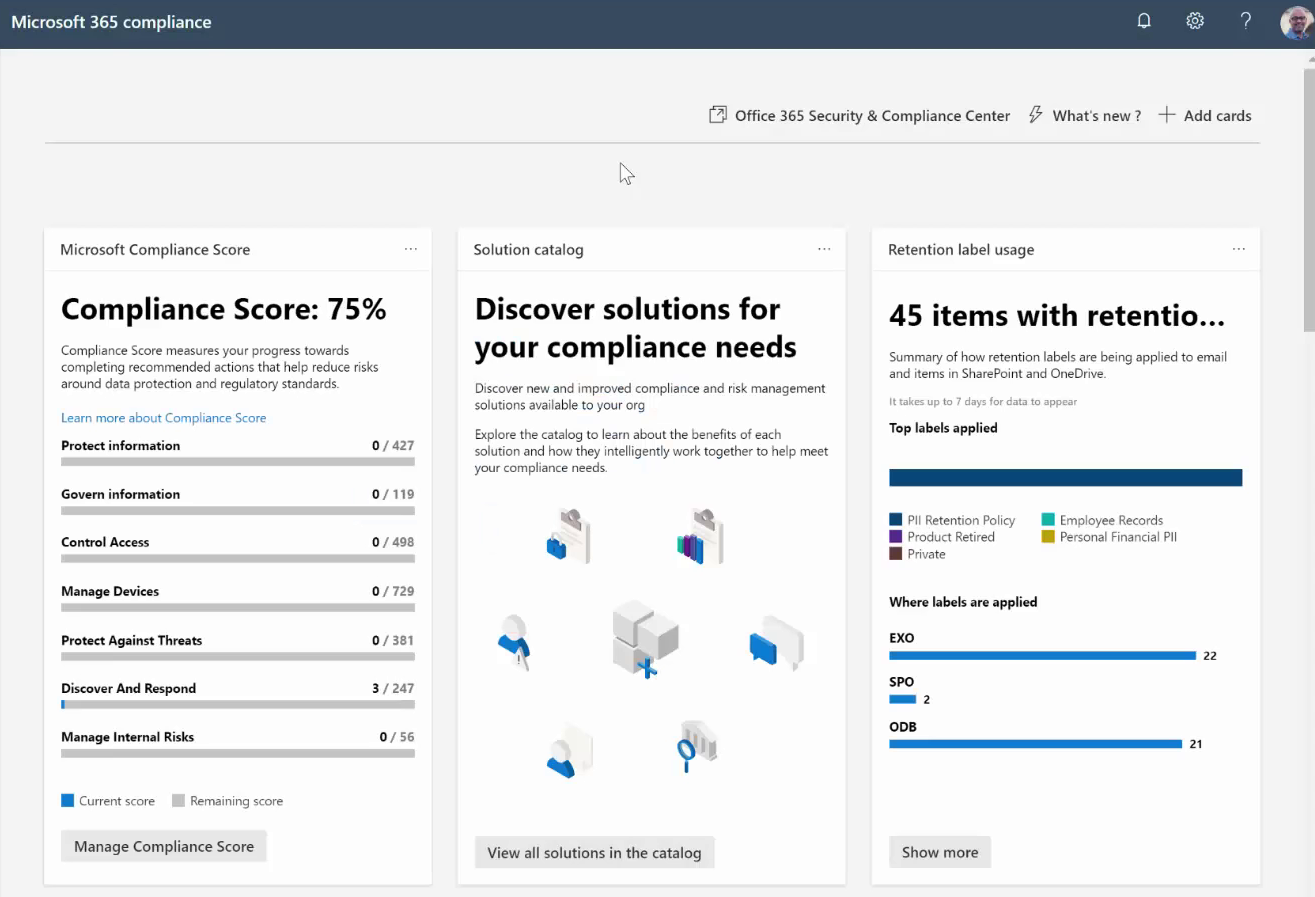
Task: Click the ODB bar showing 21
Action: pyautogui.click(x=1036, y=744)
